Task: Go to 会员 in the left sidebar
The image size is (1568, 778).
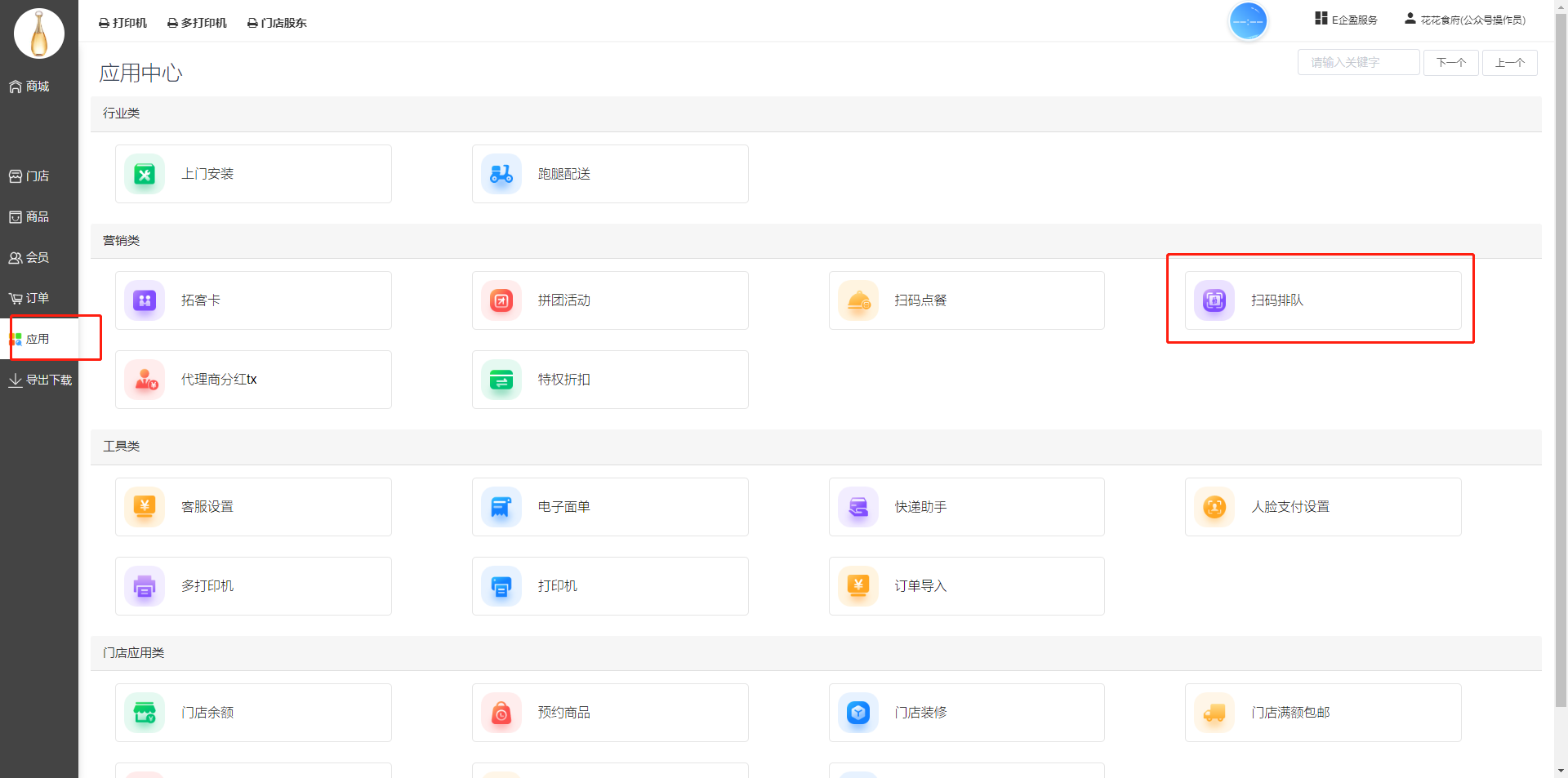Action: (29, 258)
